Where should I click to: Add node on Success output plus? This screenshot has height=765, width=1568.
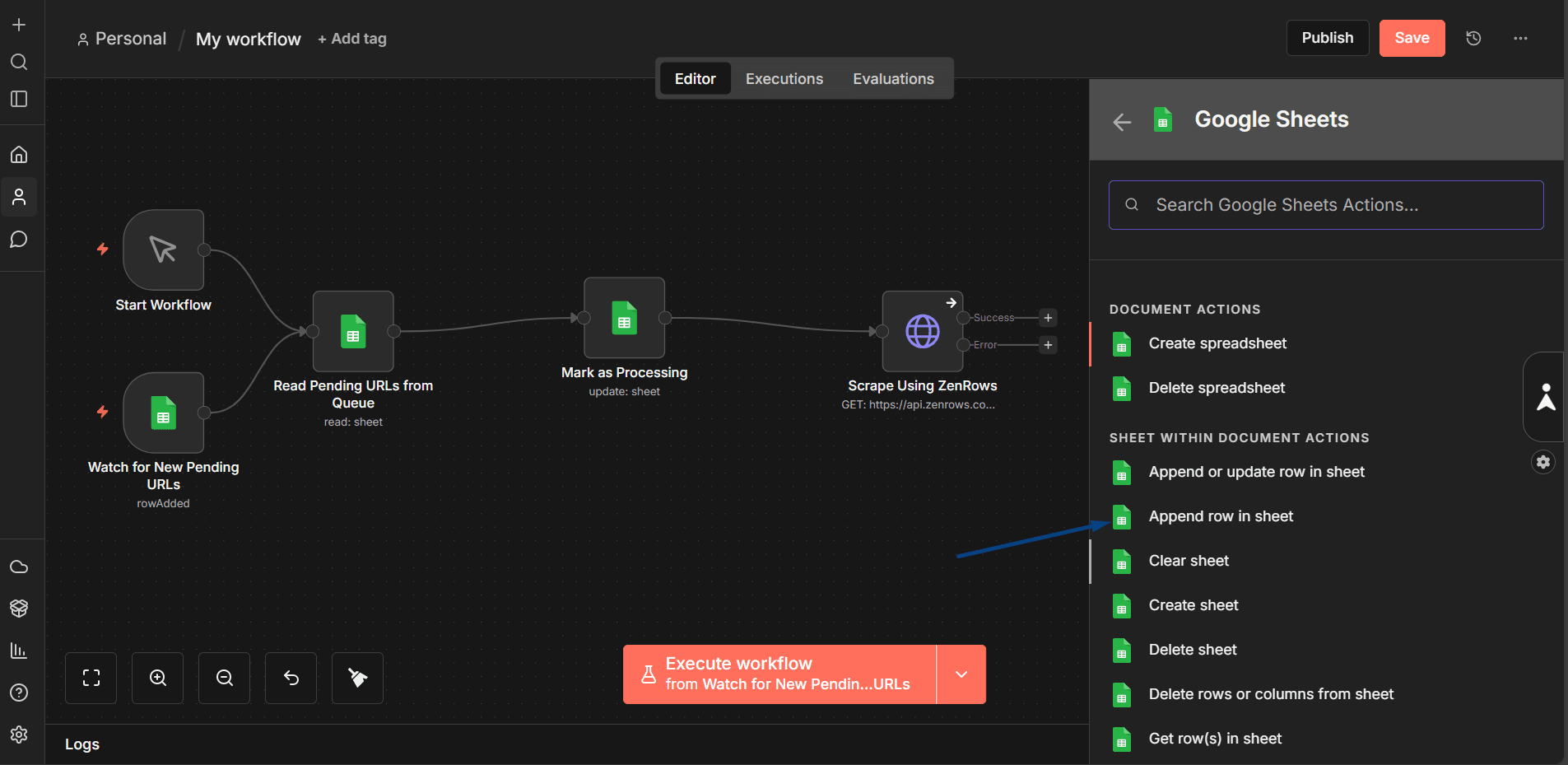(1048, 318)
